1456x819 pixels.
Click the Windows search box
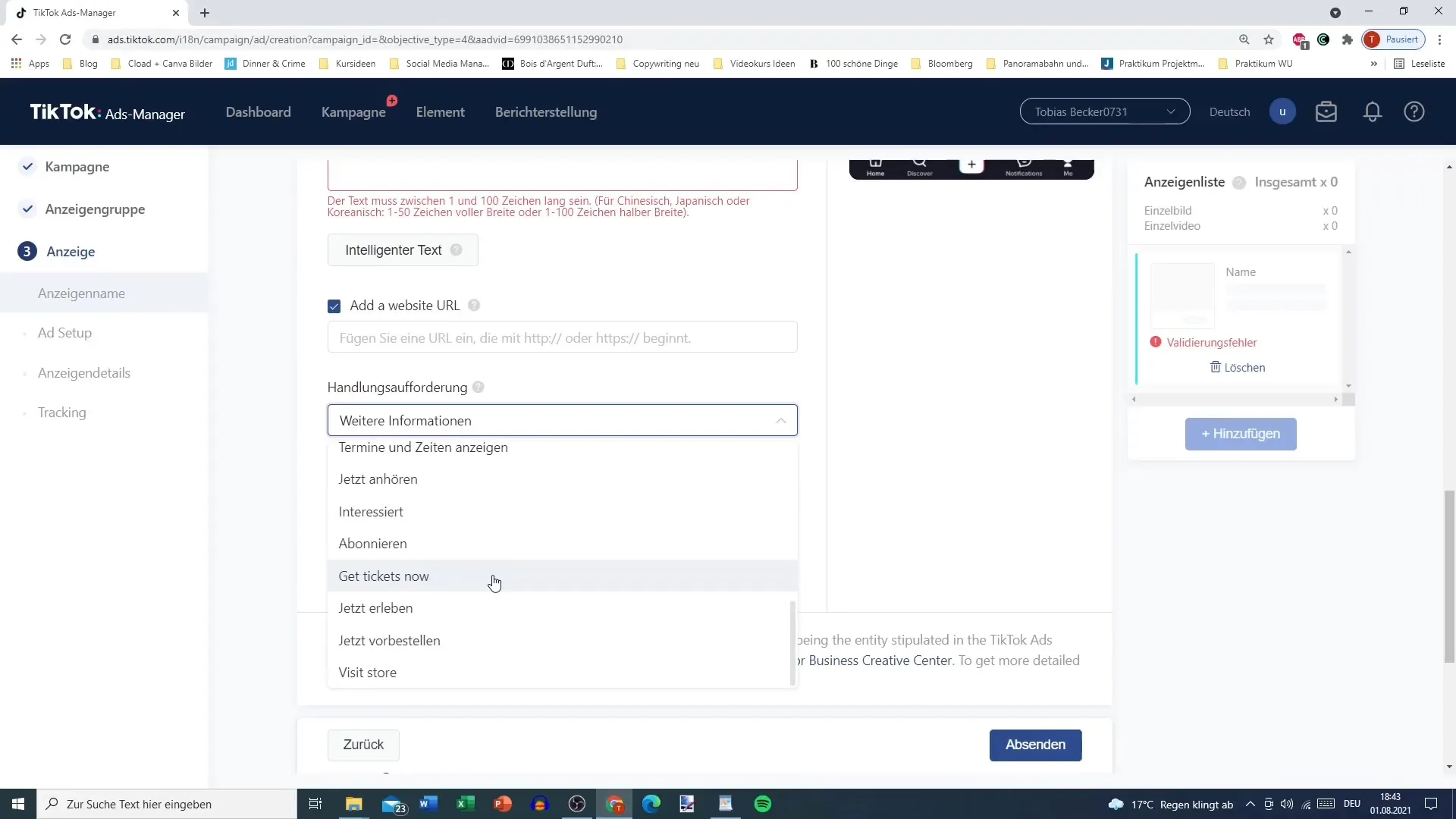coord(167,804)
